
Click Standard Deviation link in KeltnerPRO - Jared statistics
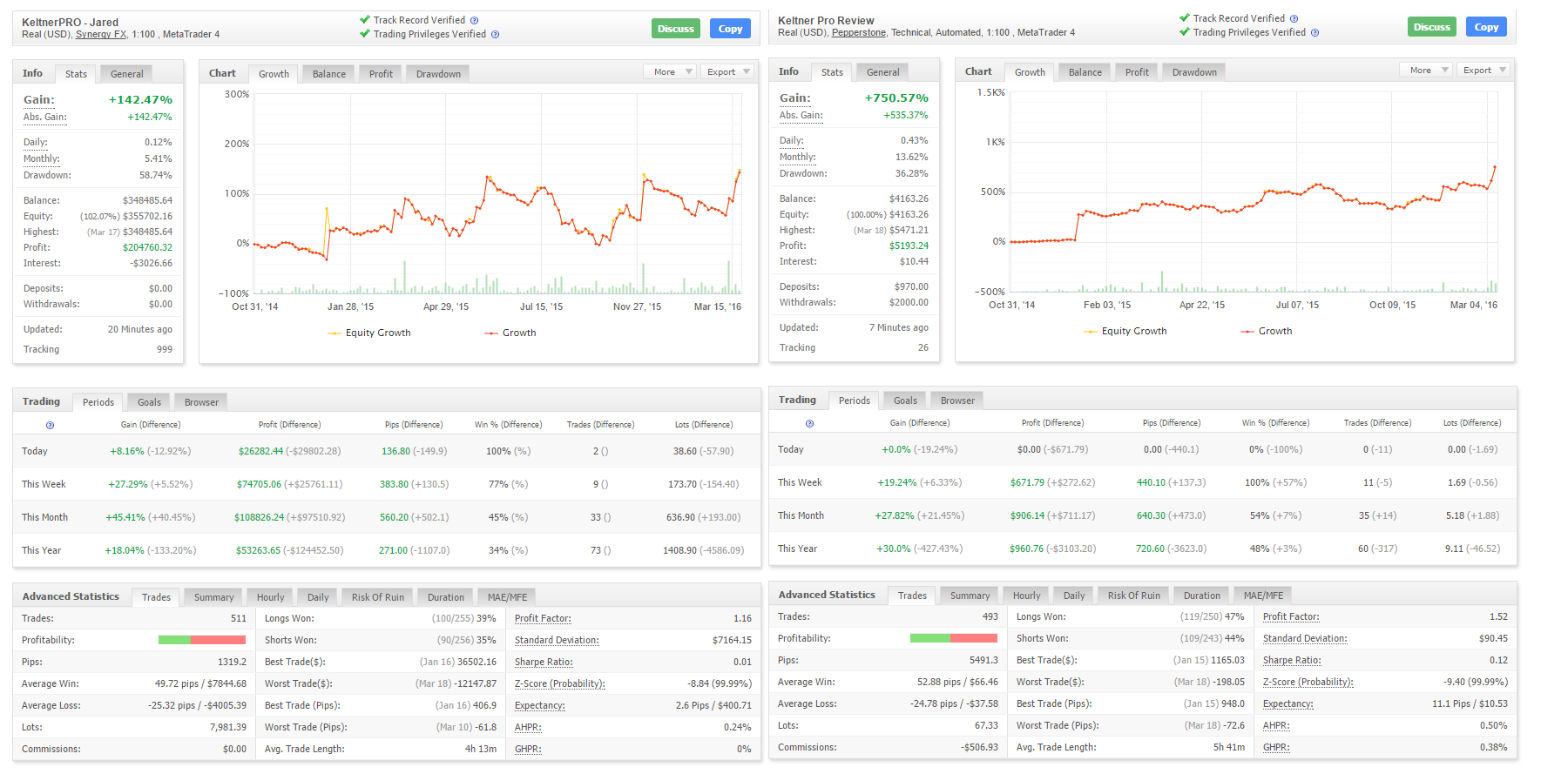tap(557, 641)
